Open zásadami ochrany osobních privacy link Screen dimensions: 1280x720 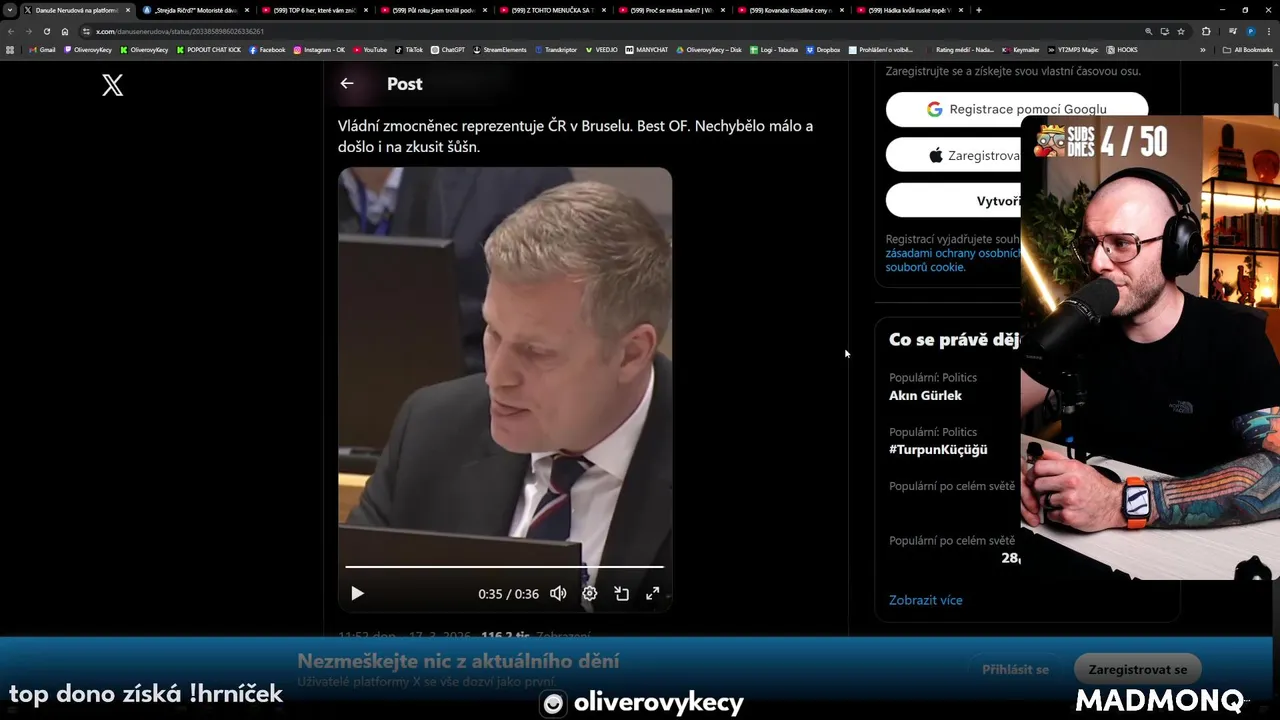tap(953, 253)
